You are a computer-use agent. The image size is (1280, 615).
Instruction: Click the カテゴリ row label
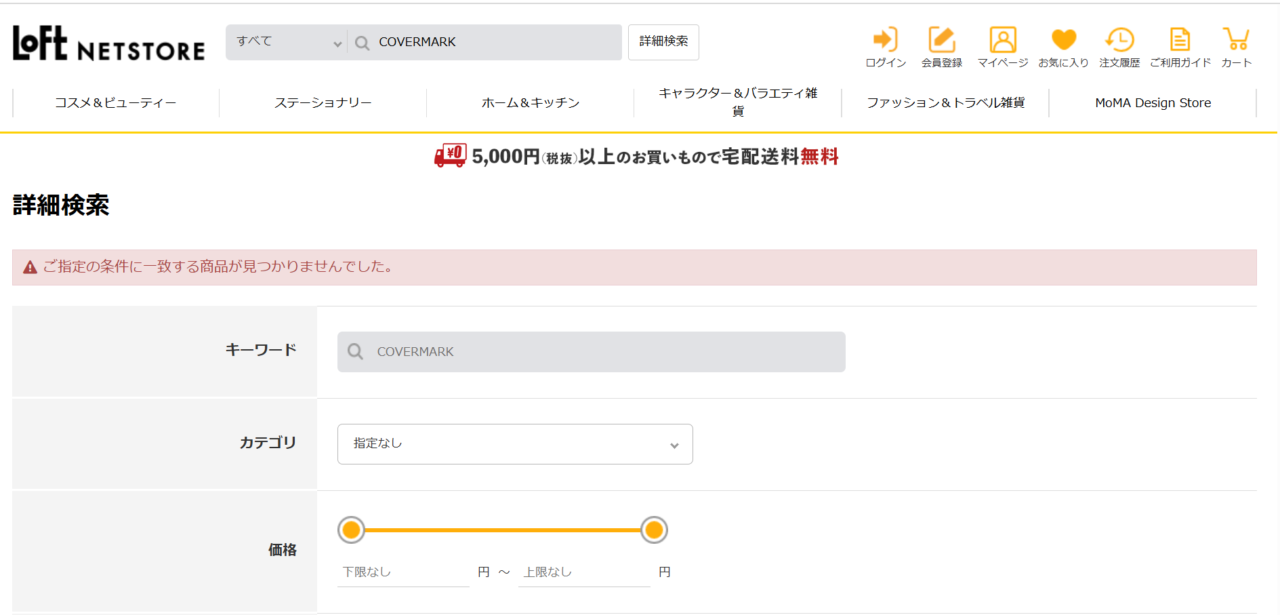[268, 443]
